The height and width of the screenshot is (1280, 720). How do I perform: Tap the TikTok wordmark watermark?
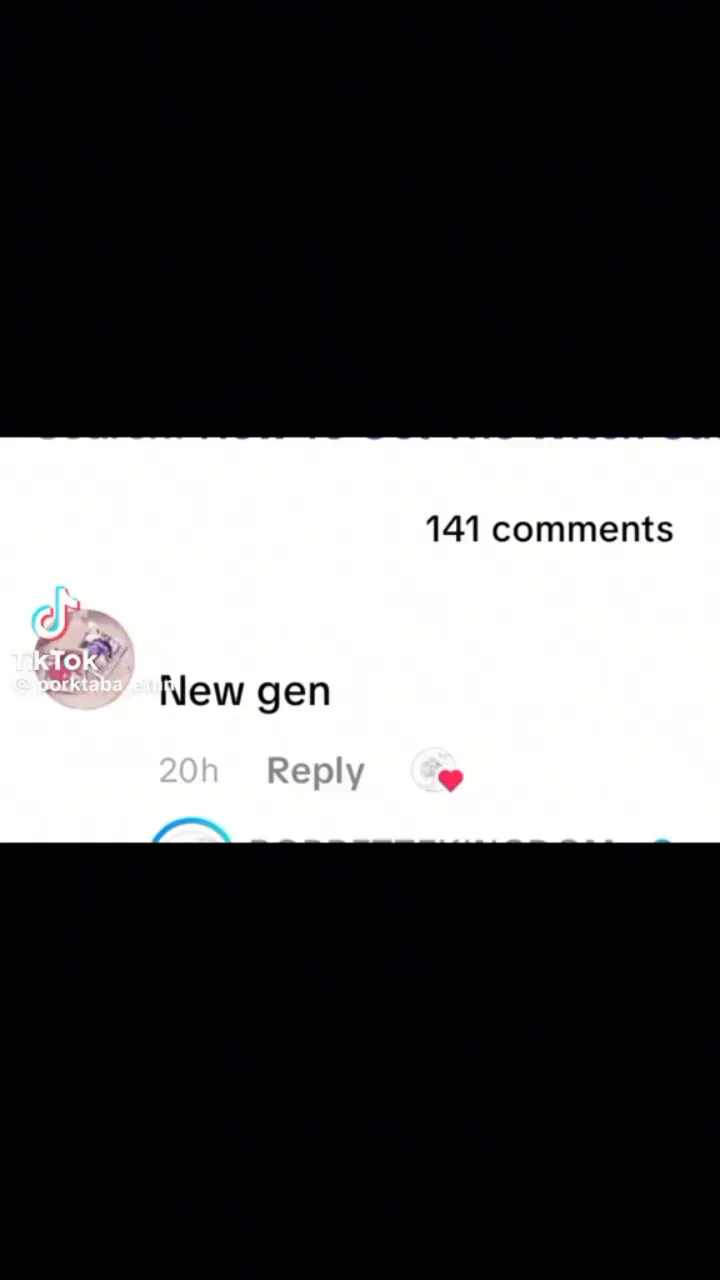pos(55,661)
